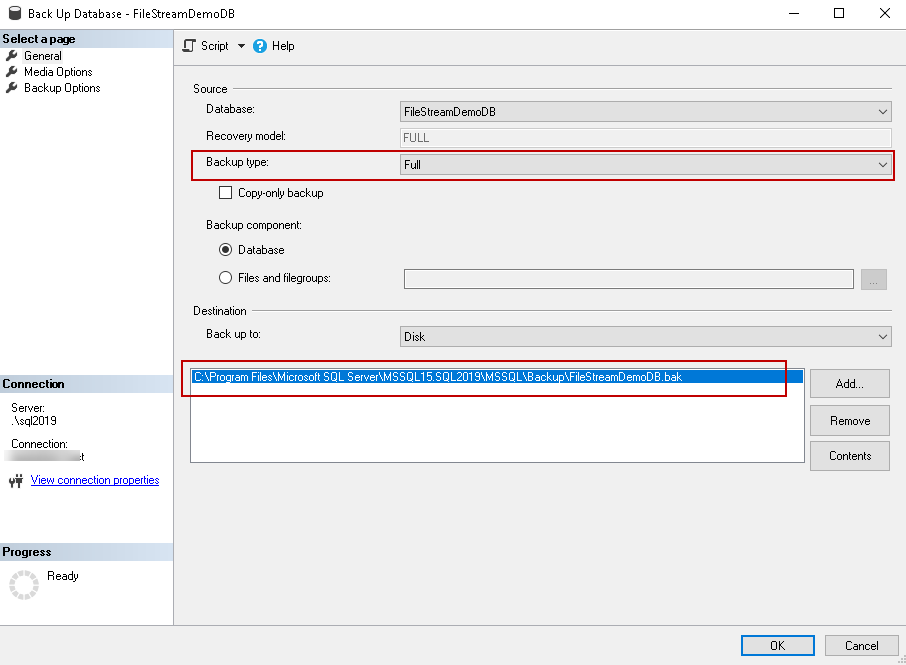The image size is (906, 665).
Task: Select the FileStreamDemoDB.bak destination path
Action: tap(437, 377)
